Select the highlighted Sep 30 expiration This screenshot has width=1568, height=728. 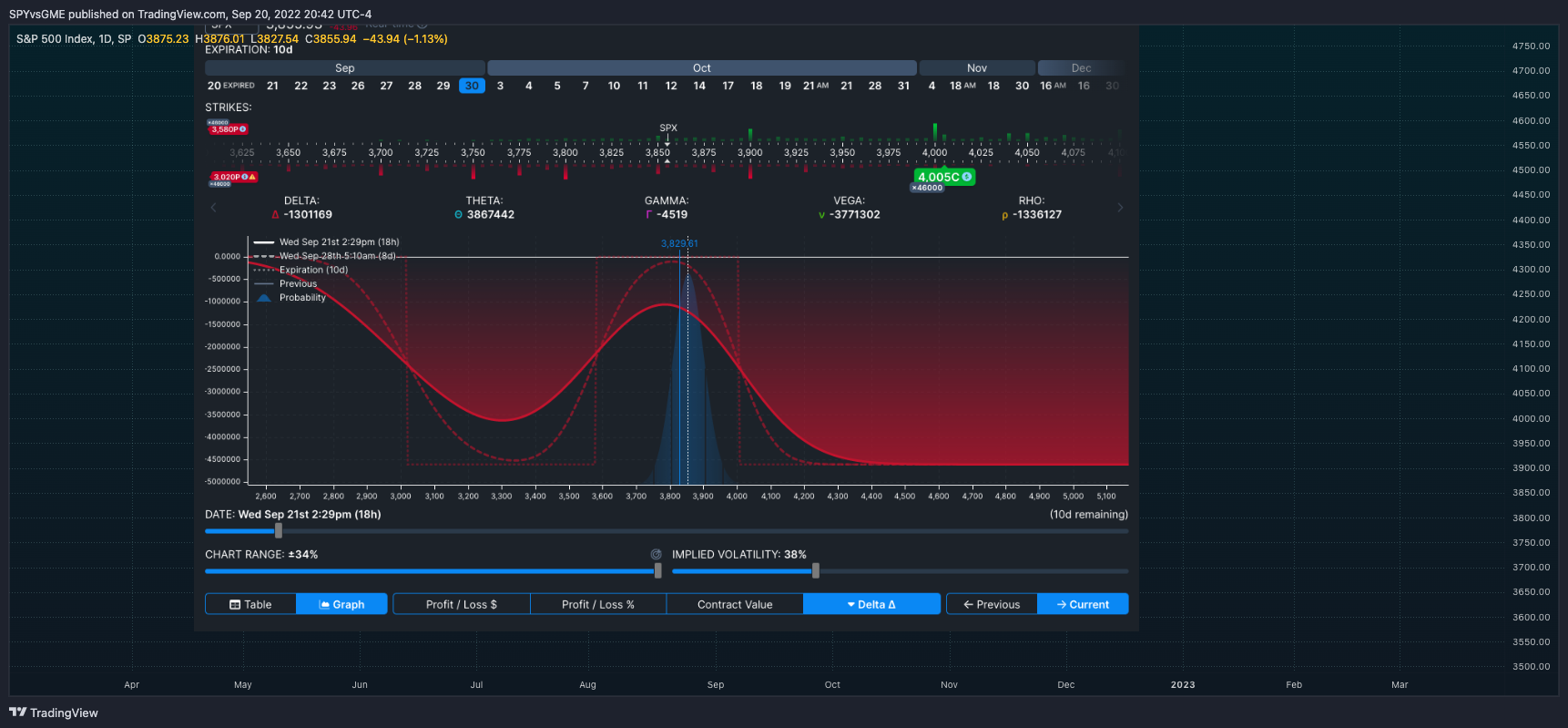[x=472, y=86]
